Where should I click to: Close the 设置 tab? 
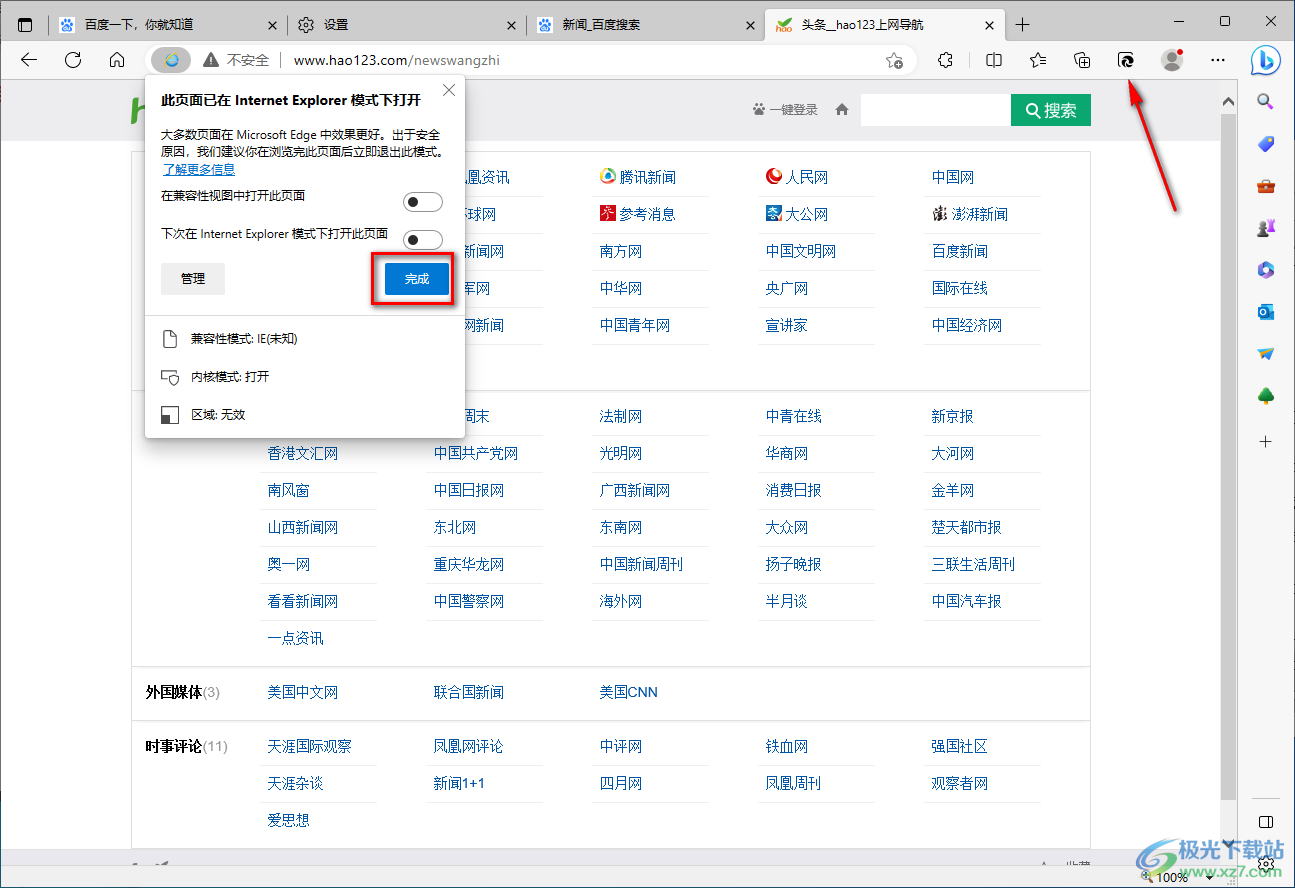tap(512, 25)
